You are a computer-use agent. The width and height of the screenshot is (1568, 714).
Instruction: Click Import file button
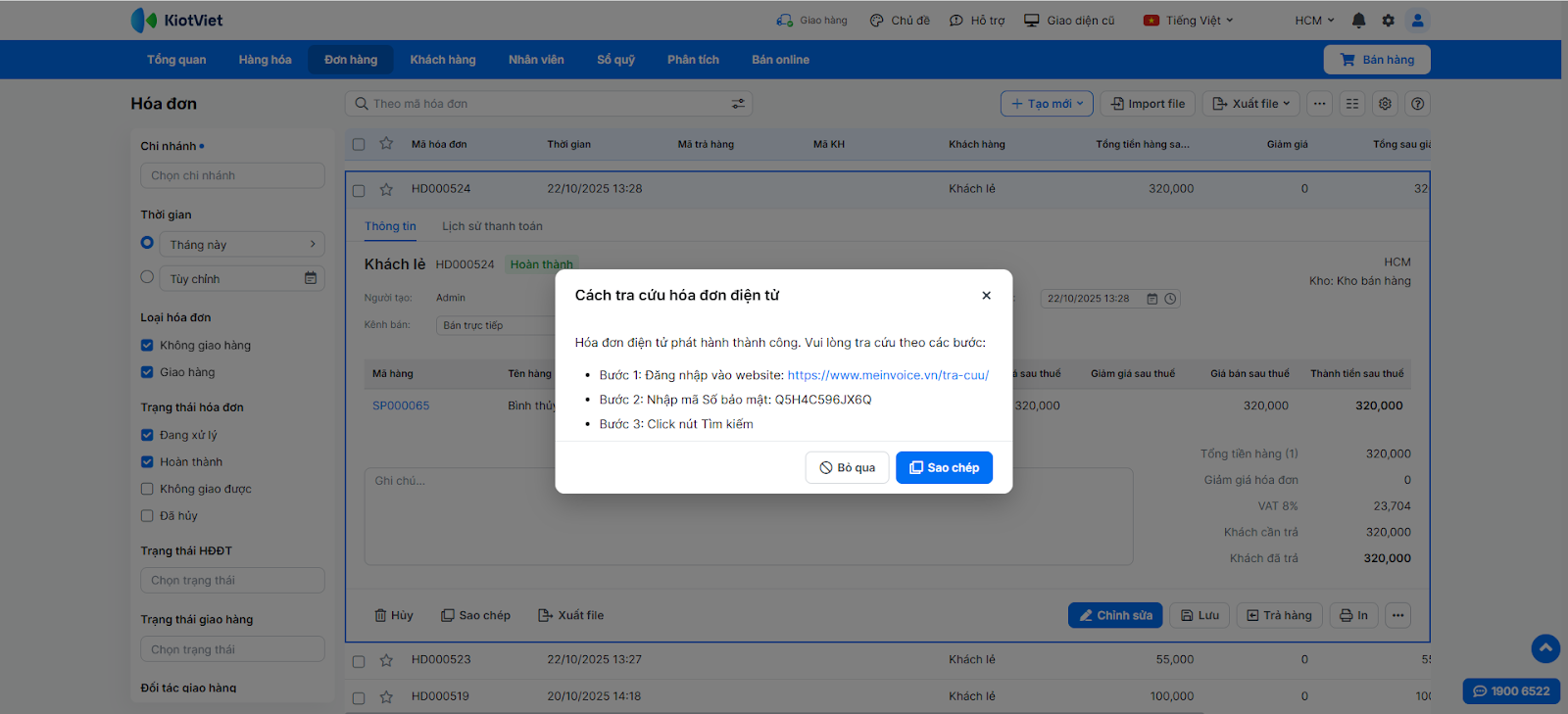click(x=1148, y=104)
